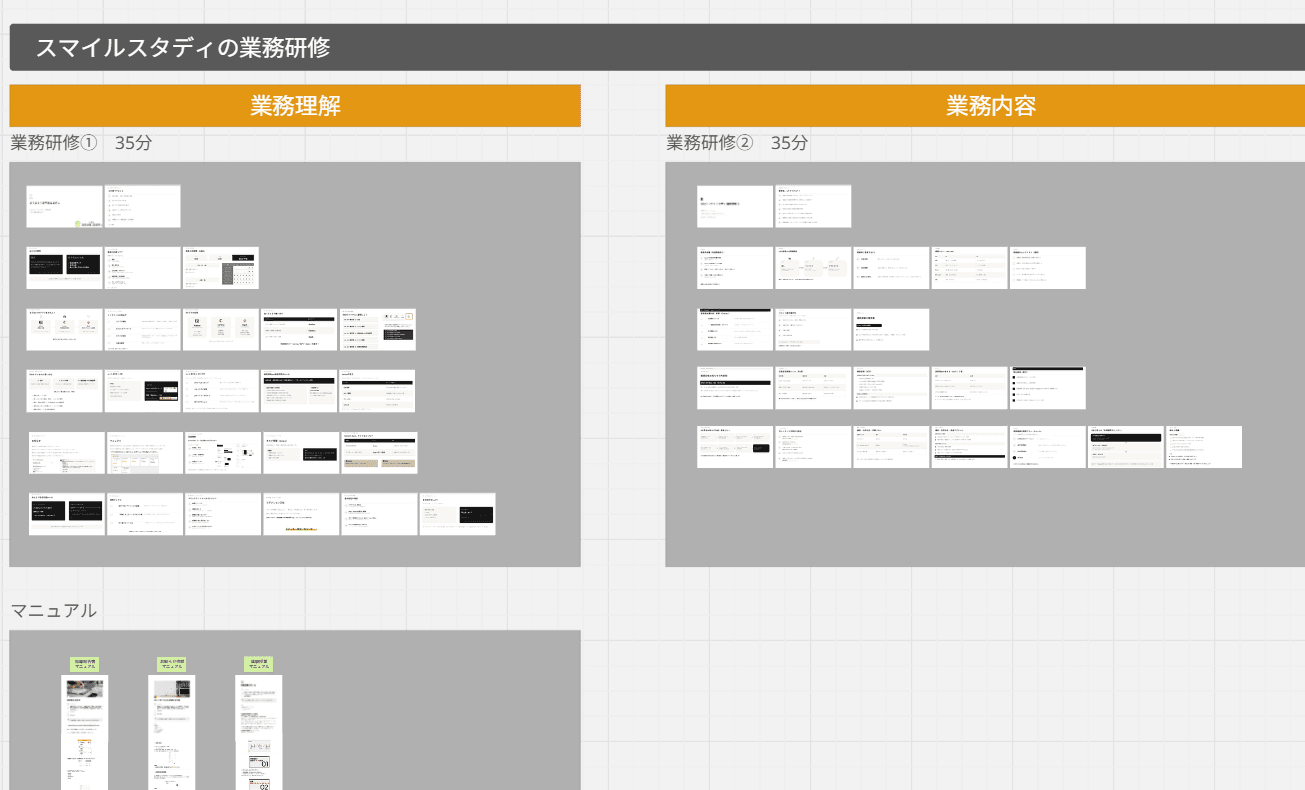Select the second slide in 業務理解's top row
The height and width of the screenshot is (790, 1305).
point(143,206)
